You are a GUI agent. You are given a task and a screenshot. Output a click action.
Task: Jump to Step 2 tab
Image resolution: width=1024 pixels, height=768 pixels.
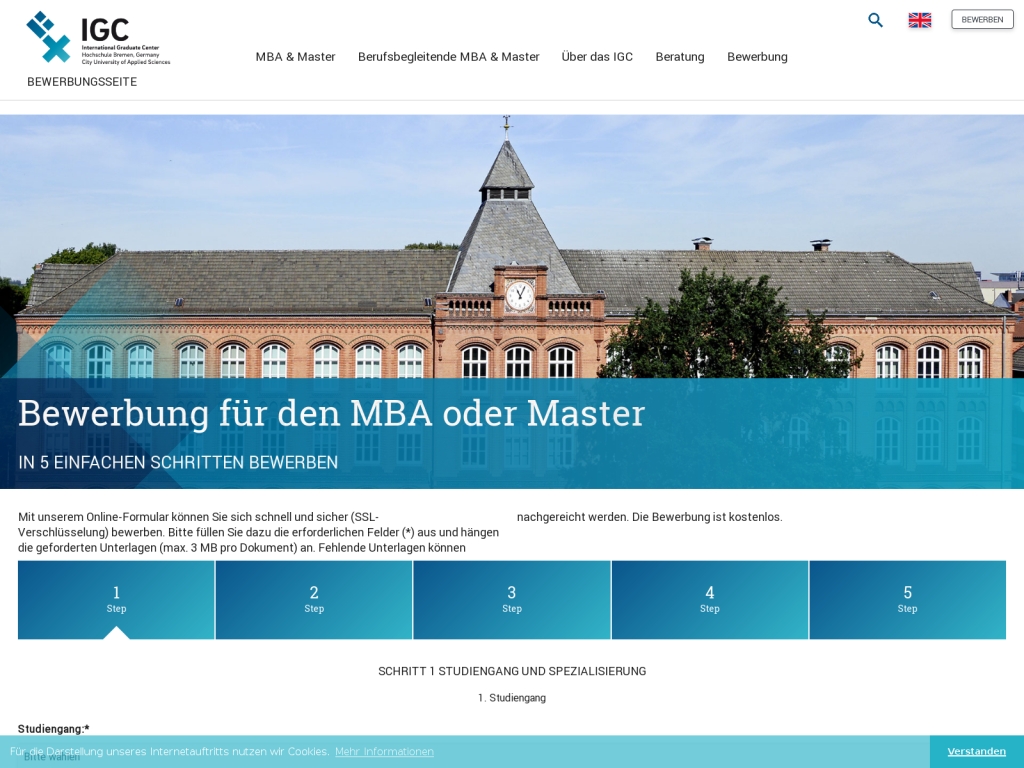(x=314, y=599)
